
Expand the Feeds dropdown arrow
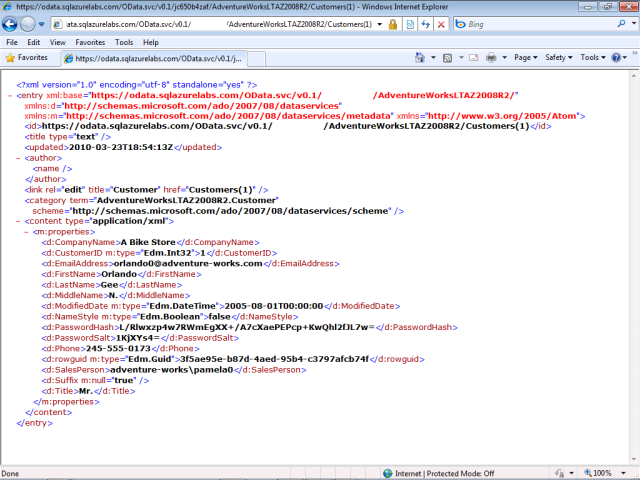(x=461, y=58)
